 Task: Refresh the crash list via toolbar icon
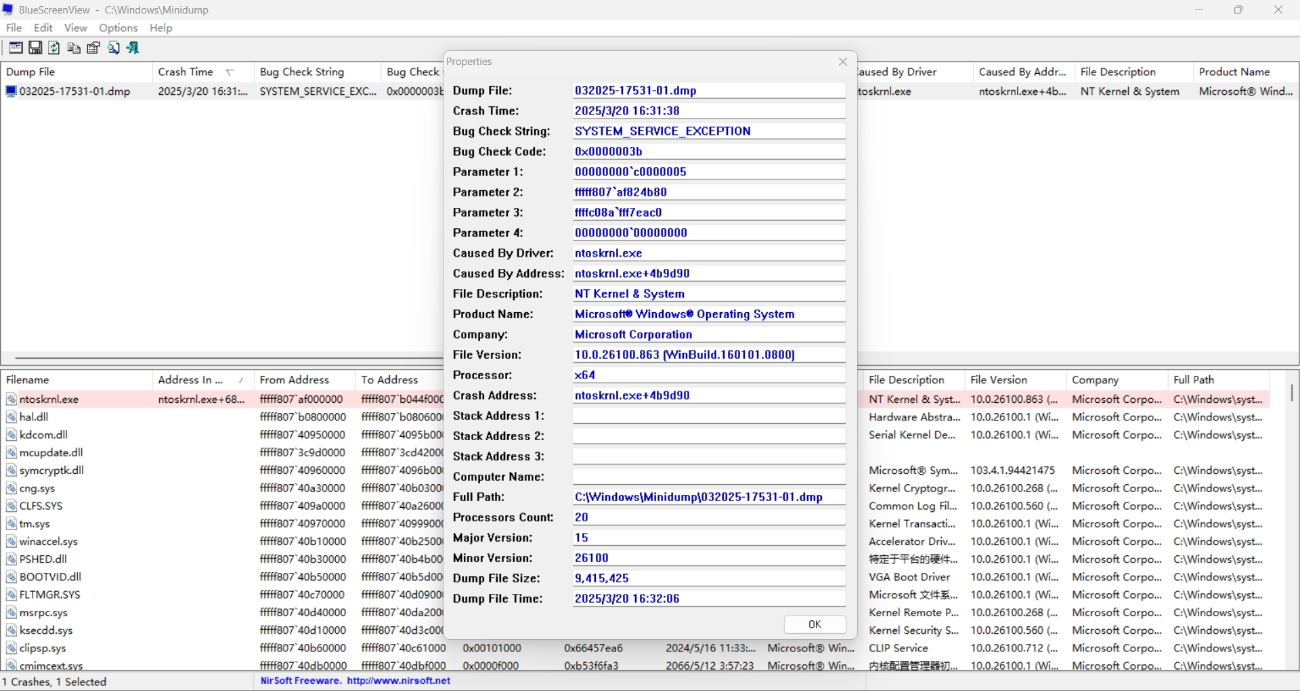[54, 48]
